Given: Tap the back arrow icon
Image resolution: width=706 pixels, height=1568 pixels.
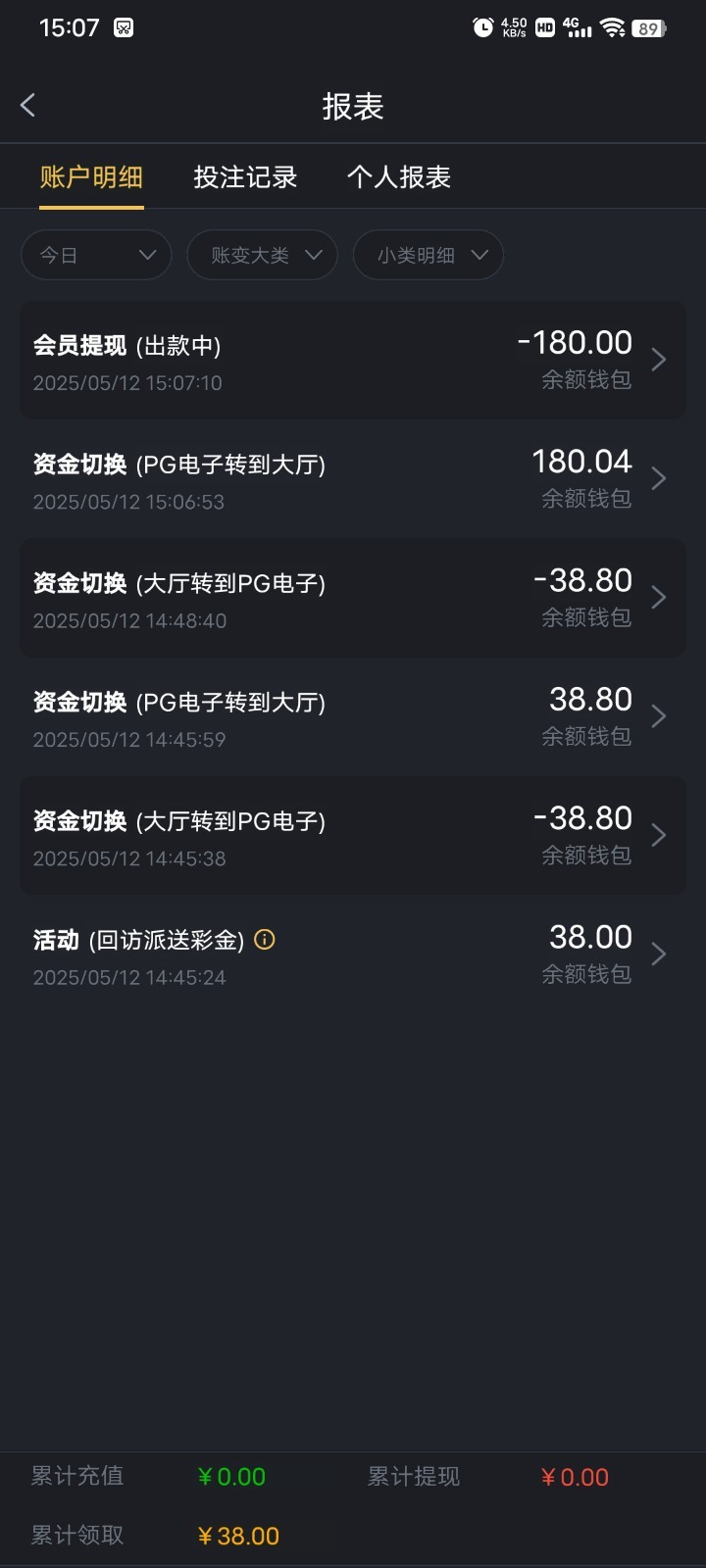Looking at the screenshot, I should pyautogui.click(x=28, y=106).
